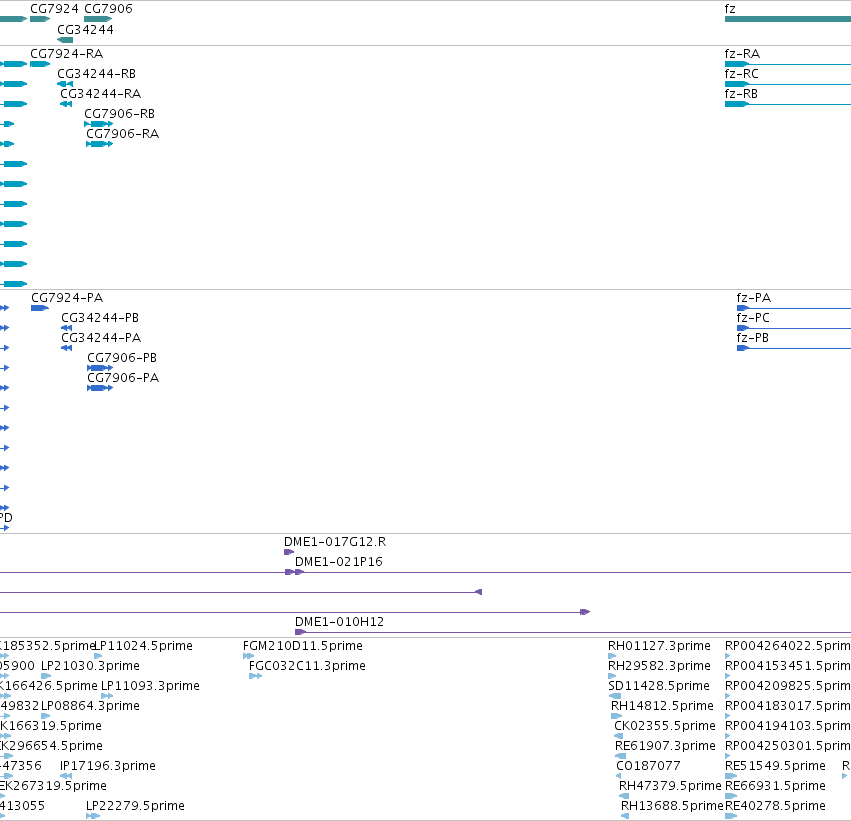The width and height of the screenshot is (851, 821).
Task: Select the DME1-010H12 BAC clone
Action: [339, 622]
